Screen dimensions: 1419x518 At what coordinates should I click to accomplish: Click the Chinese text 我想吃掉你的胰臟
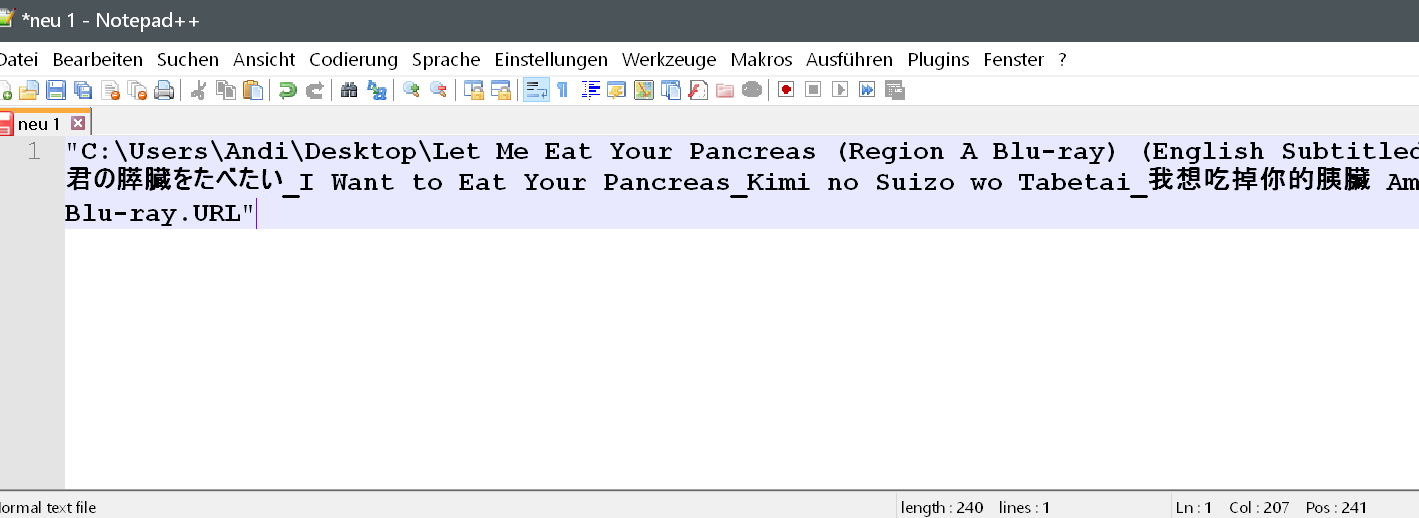pos(1260,182)
